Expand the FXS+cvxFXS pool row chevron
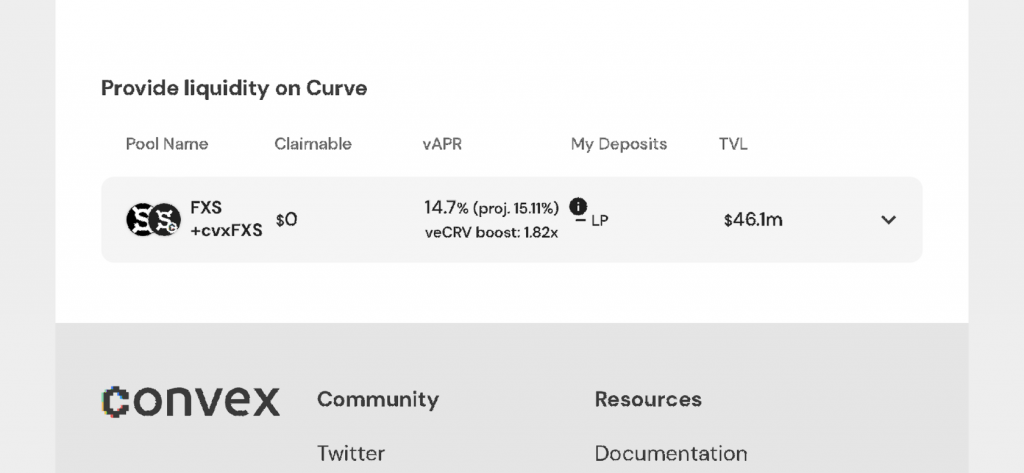 pos(888,220)
